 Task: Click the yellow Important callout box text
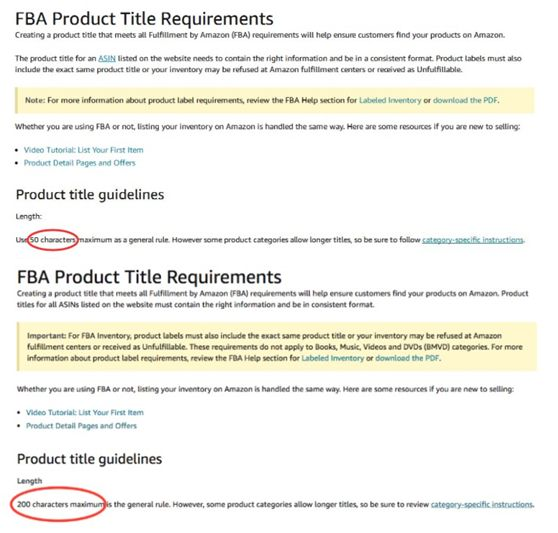(277, 347)
